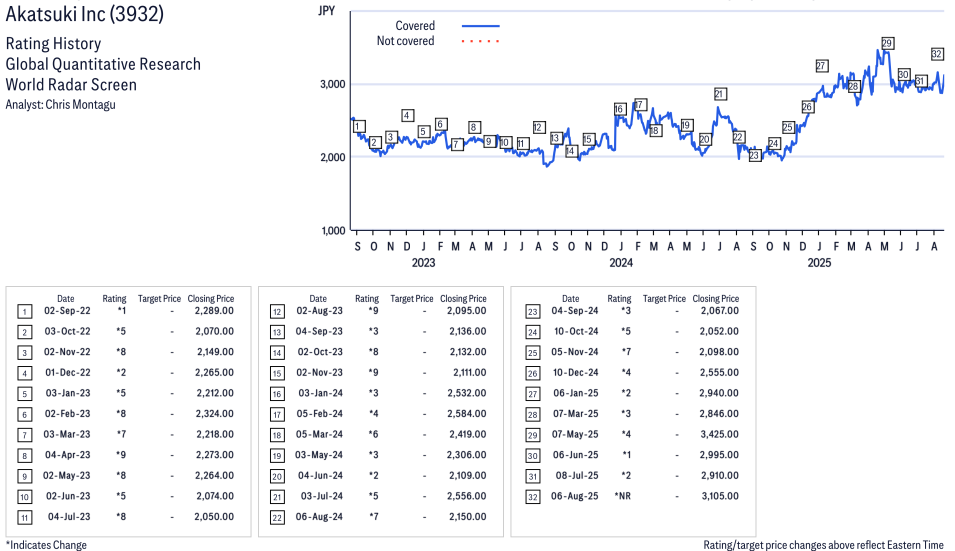Click the date 02-Aug-23 in the table

319,311
